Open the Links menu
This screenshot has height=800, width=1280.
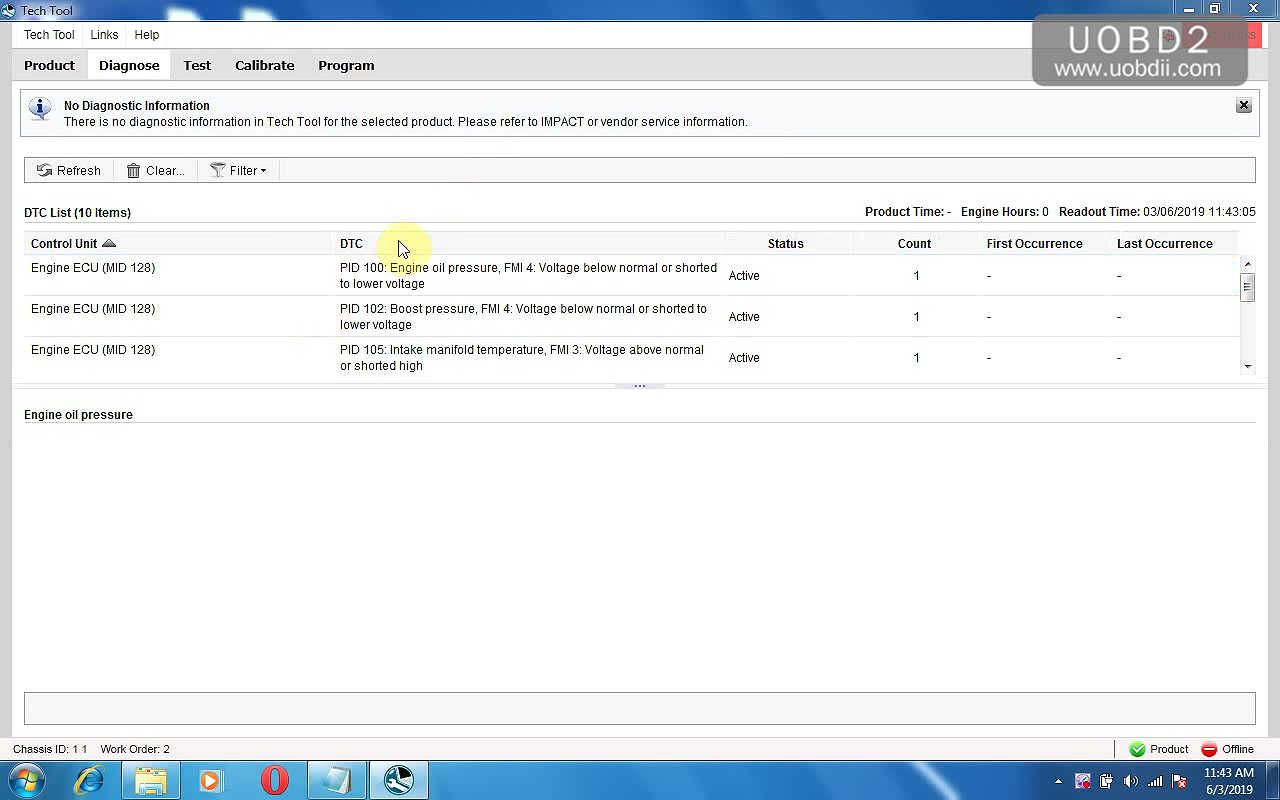pyautogui.click(x=104, y=34)
